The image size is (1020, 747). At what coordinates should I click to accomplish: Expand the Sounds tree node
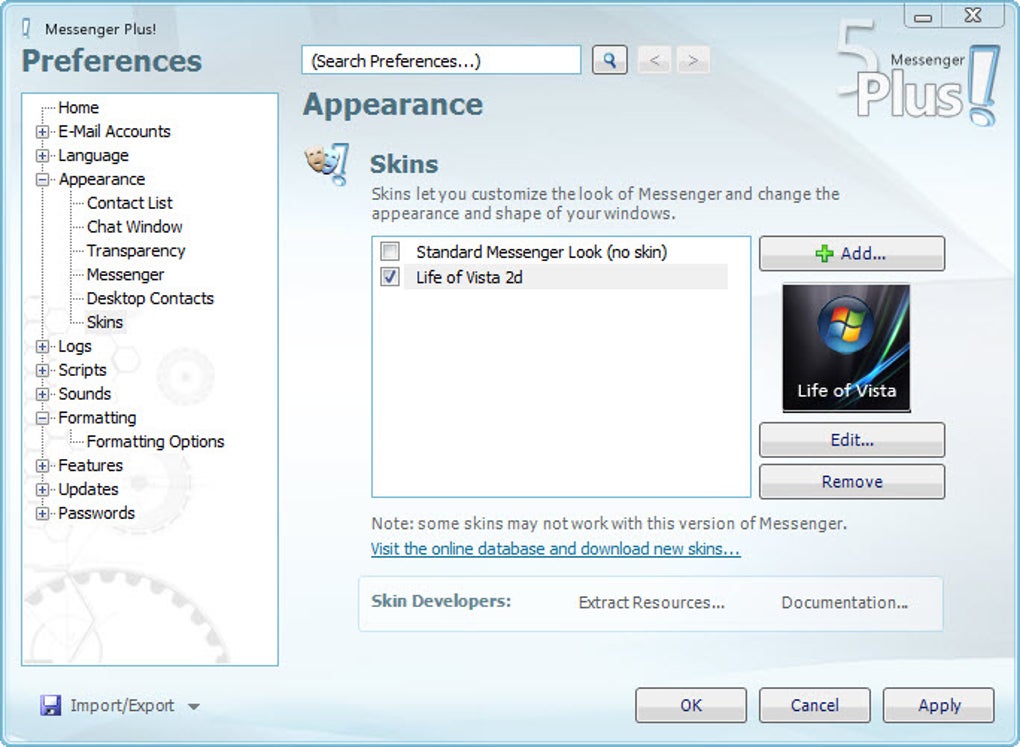tap(42, 394)
